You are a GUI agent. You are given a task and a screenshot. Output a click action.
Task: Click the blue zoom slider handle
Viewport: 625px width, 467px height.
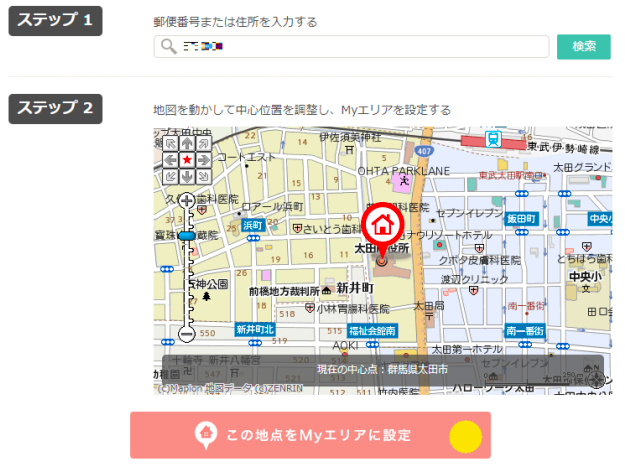point(187,236)
